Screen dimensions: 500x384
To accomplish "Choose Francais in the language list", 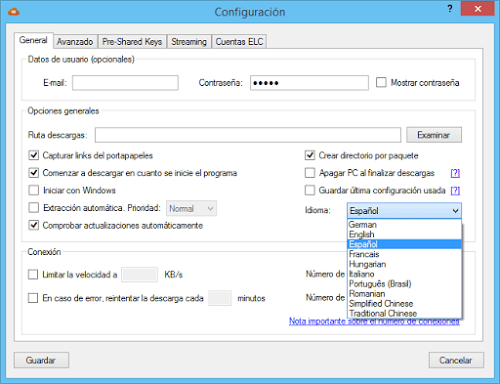I will pos(404,254).
